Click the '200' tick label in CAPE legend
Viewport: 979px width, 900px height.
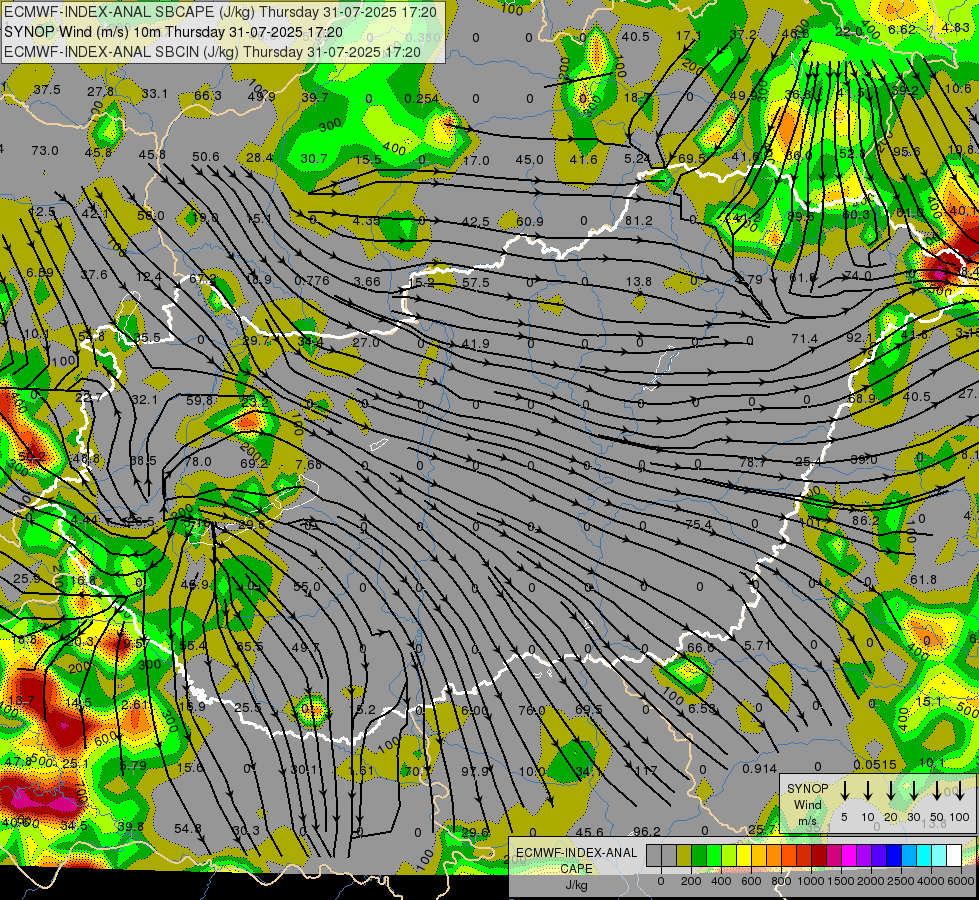691,881
